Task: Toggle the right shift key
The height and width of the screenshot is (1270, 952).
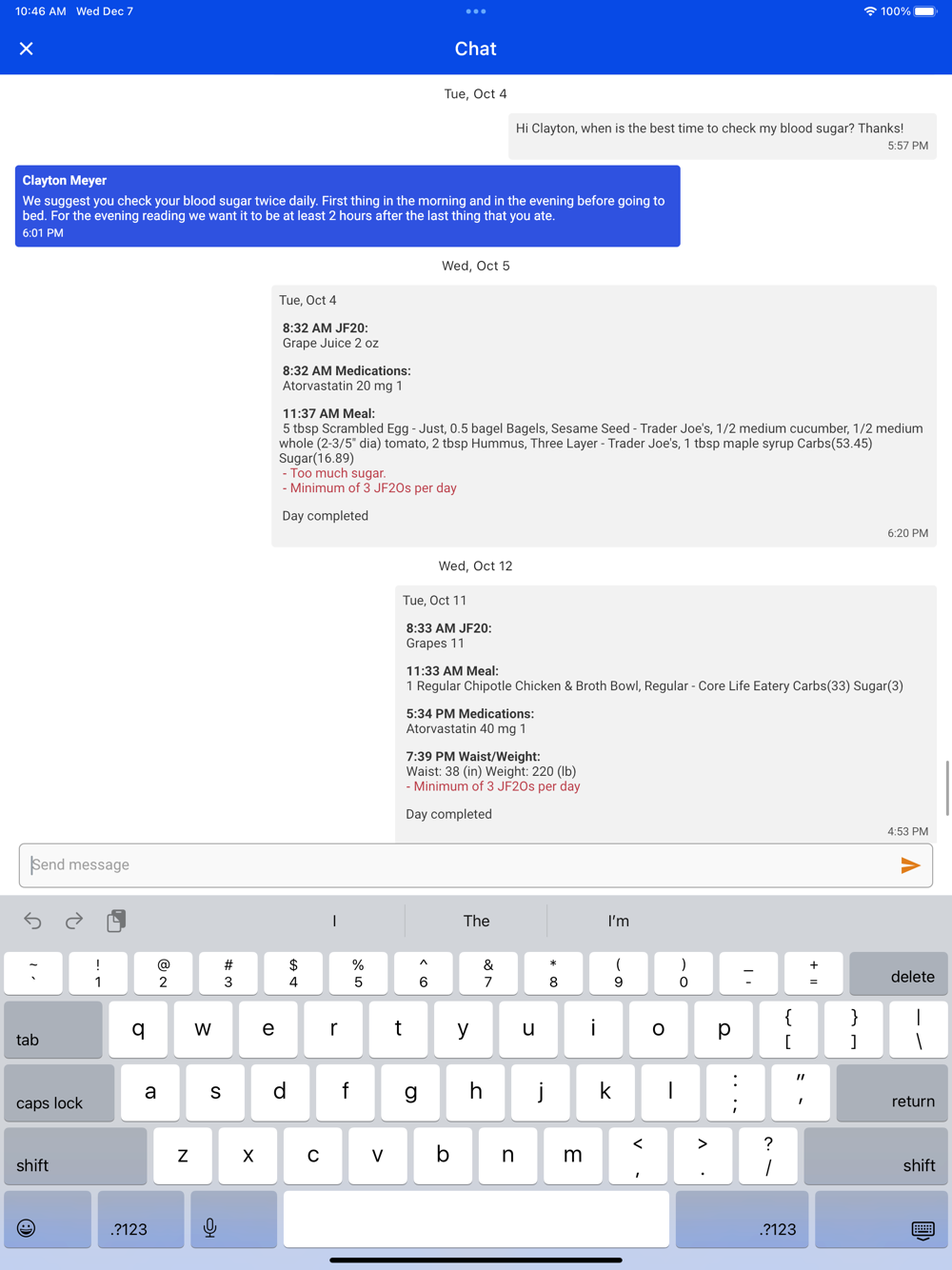Action: pyautogui.click(x=876, y=1156)
